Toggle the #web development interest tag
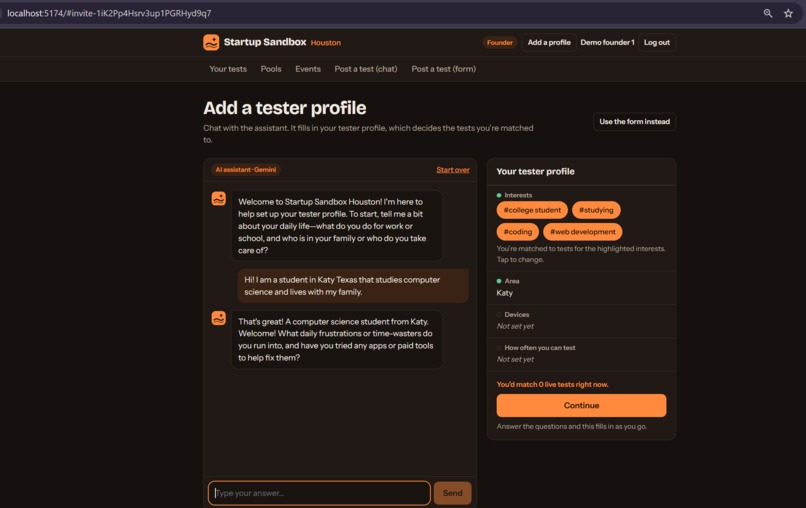The width and height of the screenshot is (806, 508). [582, 232]
